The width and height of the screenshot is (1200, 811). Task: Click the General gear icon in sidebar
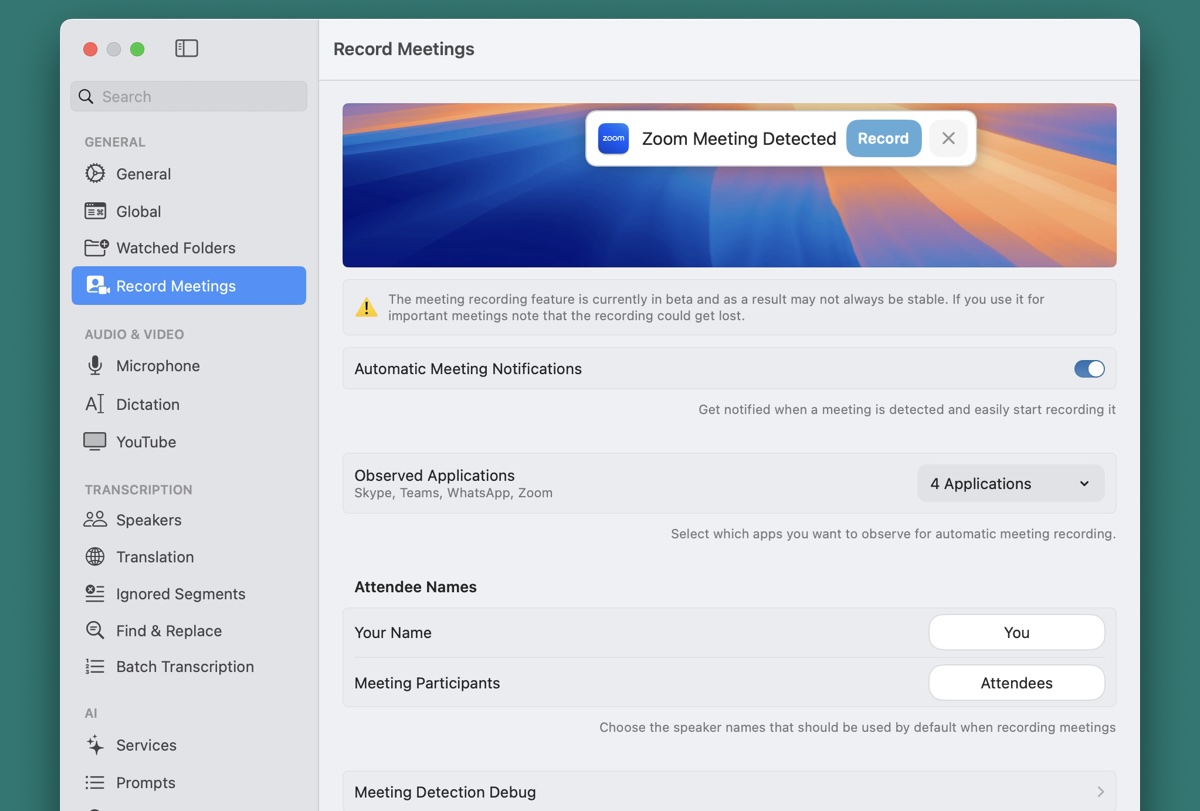(x=95, y=173)
